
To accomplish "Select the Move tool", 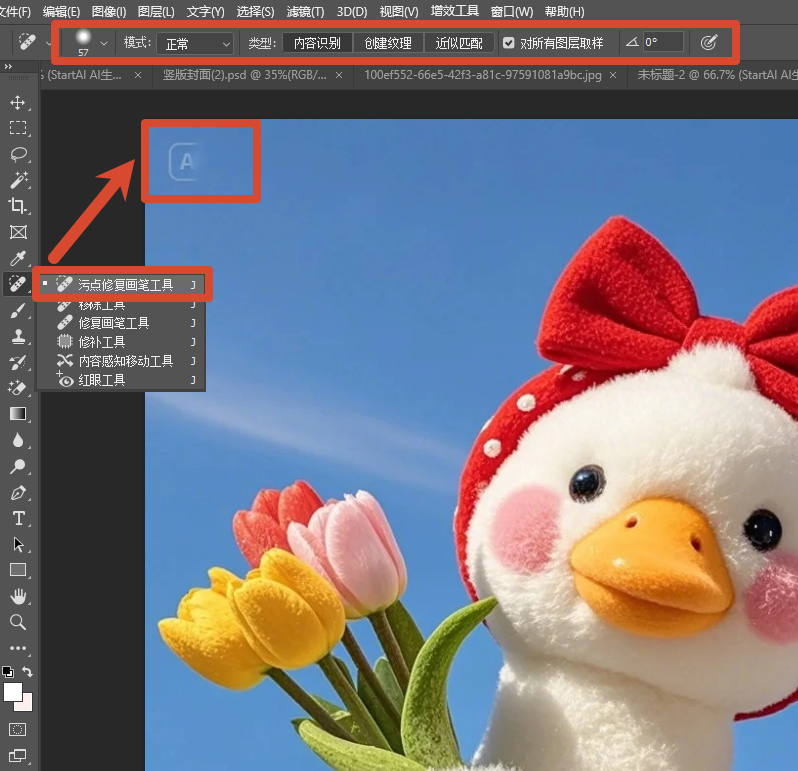I will (x=18, y=102).
